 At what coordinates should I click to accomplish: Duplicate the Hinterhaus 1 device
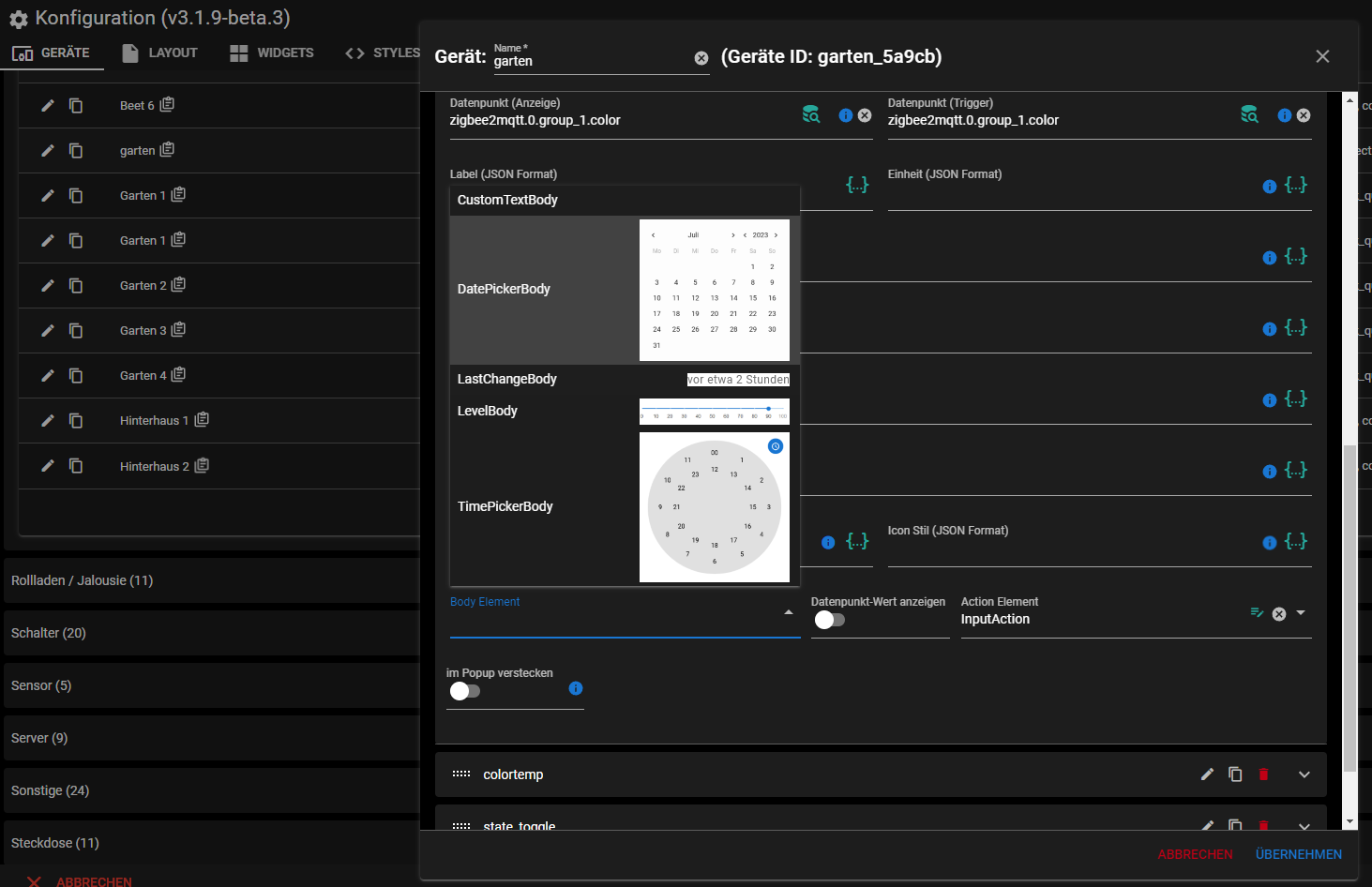76,421
